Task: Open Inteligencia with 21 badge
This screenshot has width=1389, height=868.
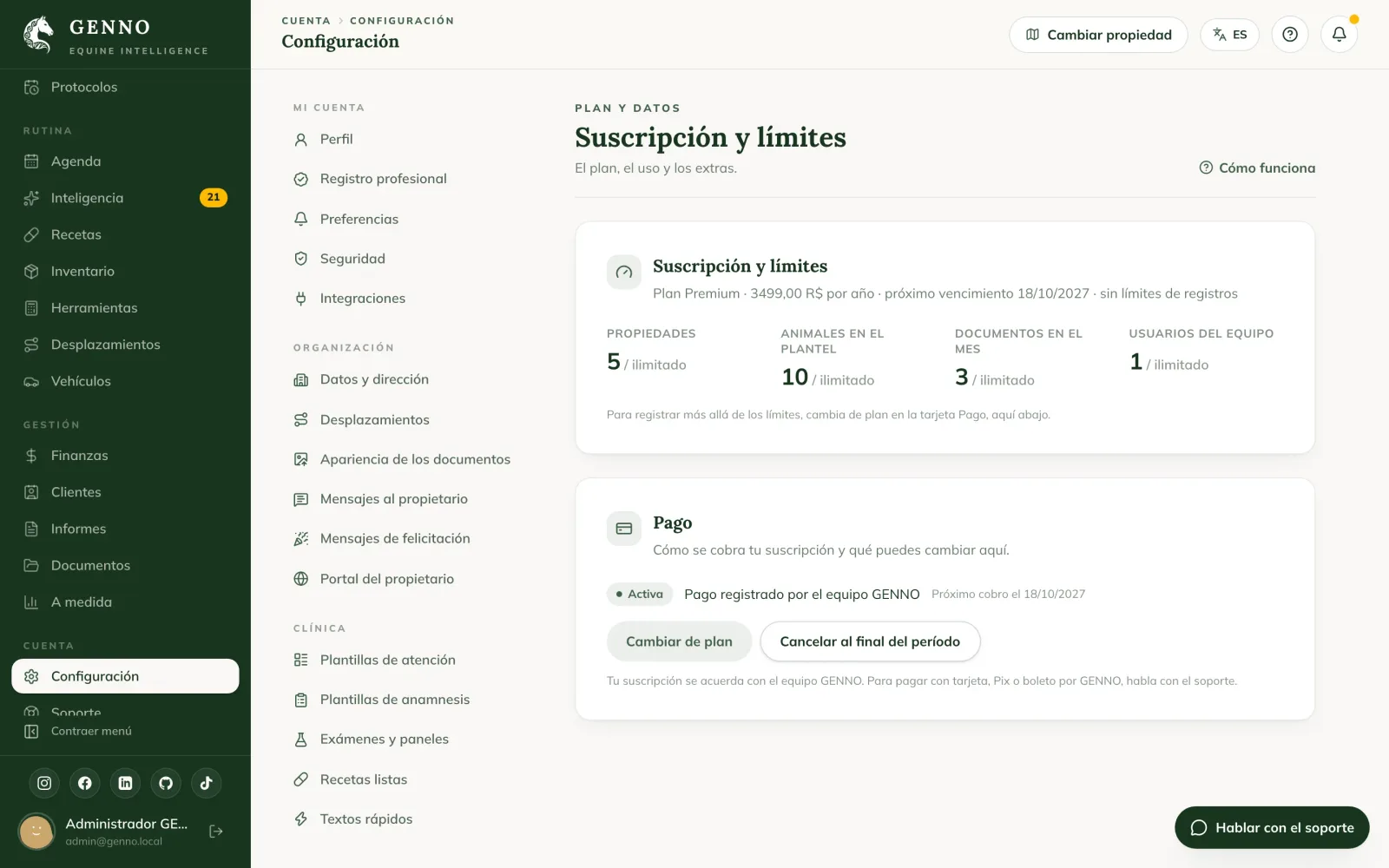Action: click(125, 198)
